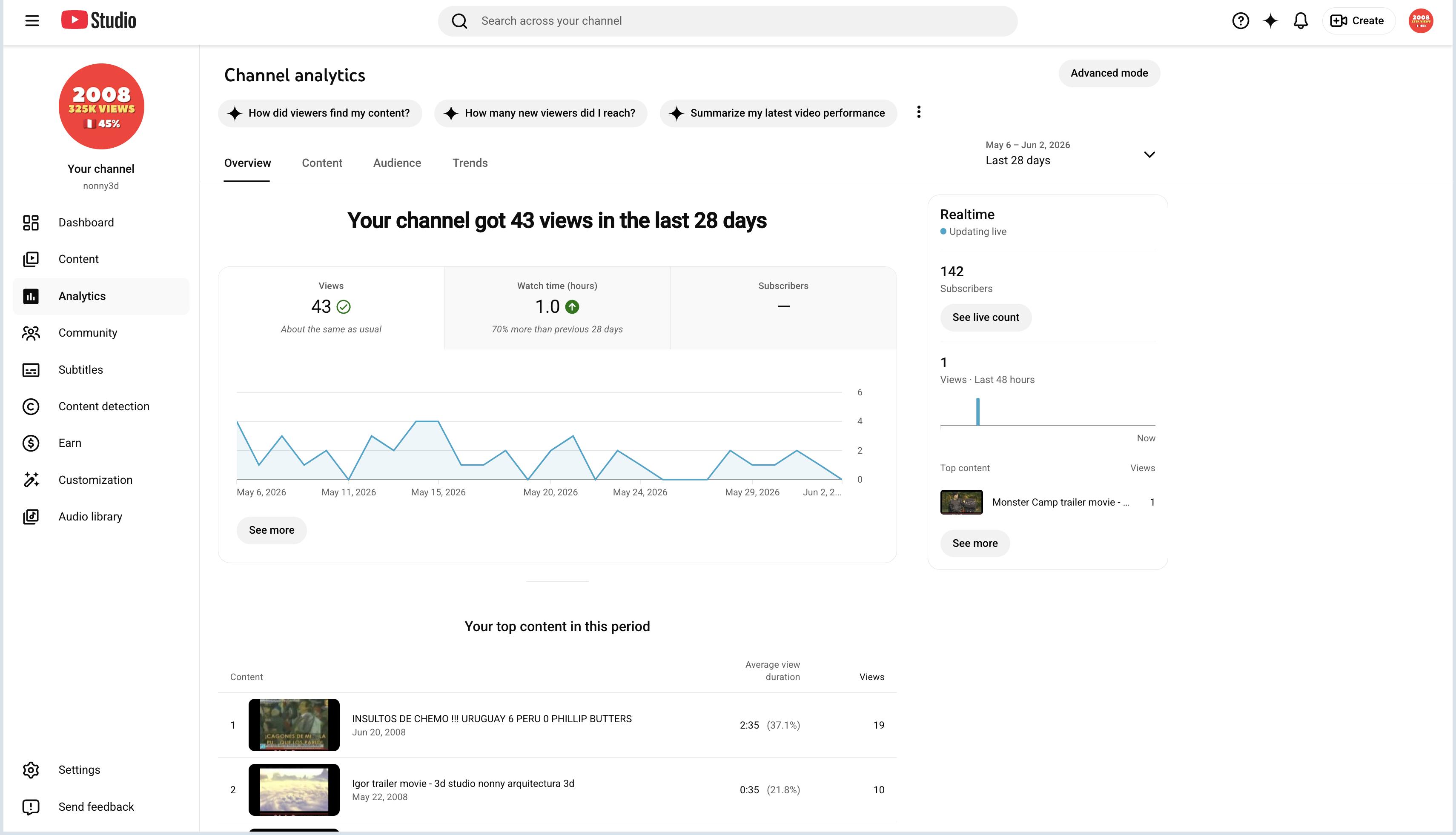1456x835 pixels.
Task: Click the 142 subscribers count
Action: pyautogui.click(x=952, y=271)
